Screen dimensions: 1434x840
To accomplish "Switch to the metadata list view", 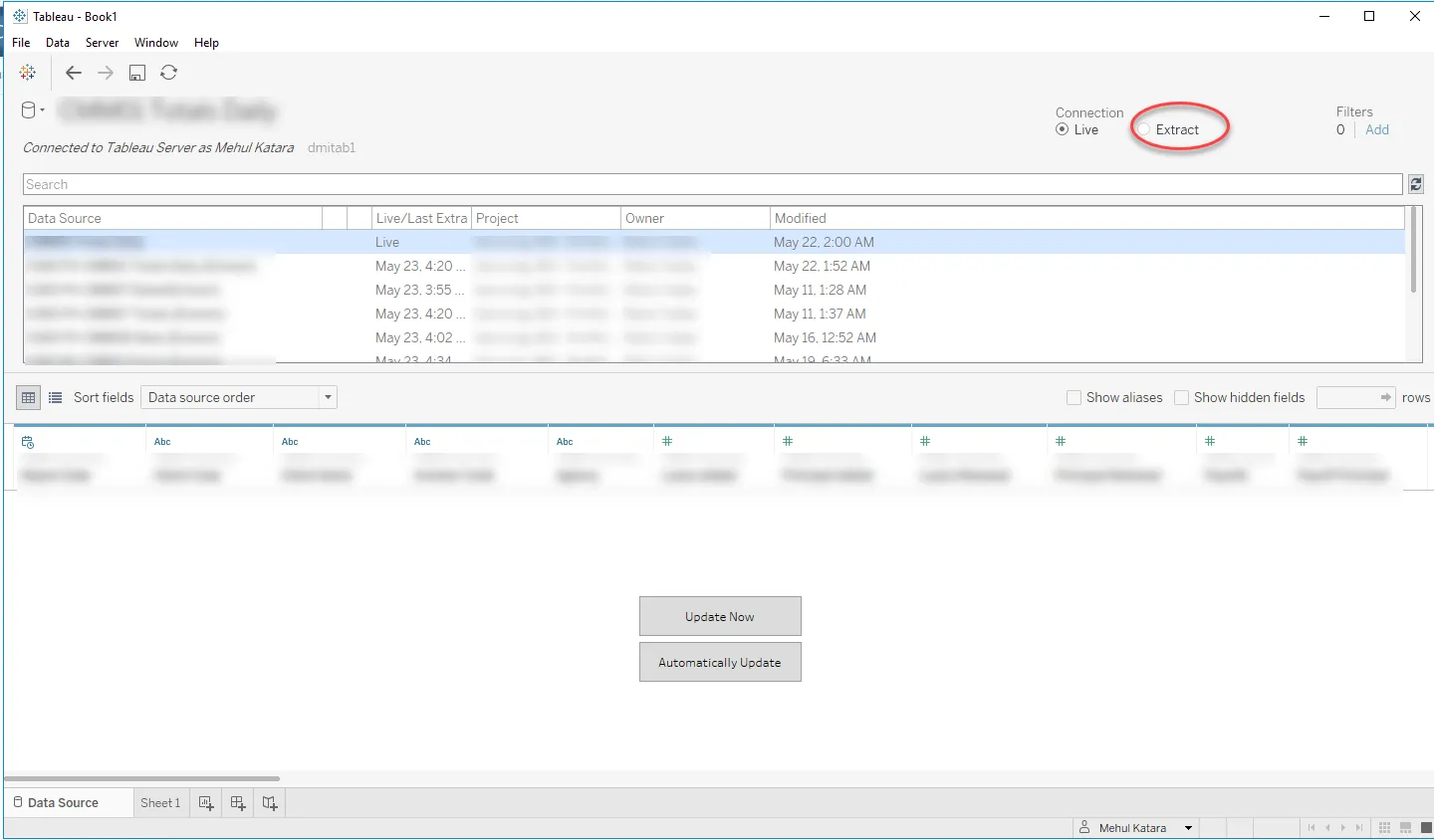I will (56, 398).
